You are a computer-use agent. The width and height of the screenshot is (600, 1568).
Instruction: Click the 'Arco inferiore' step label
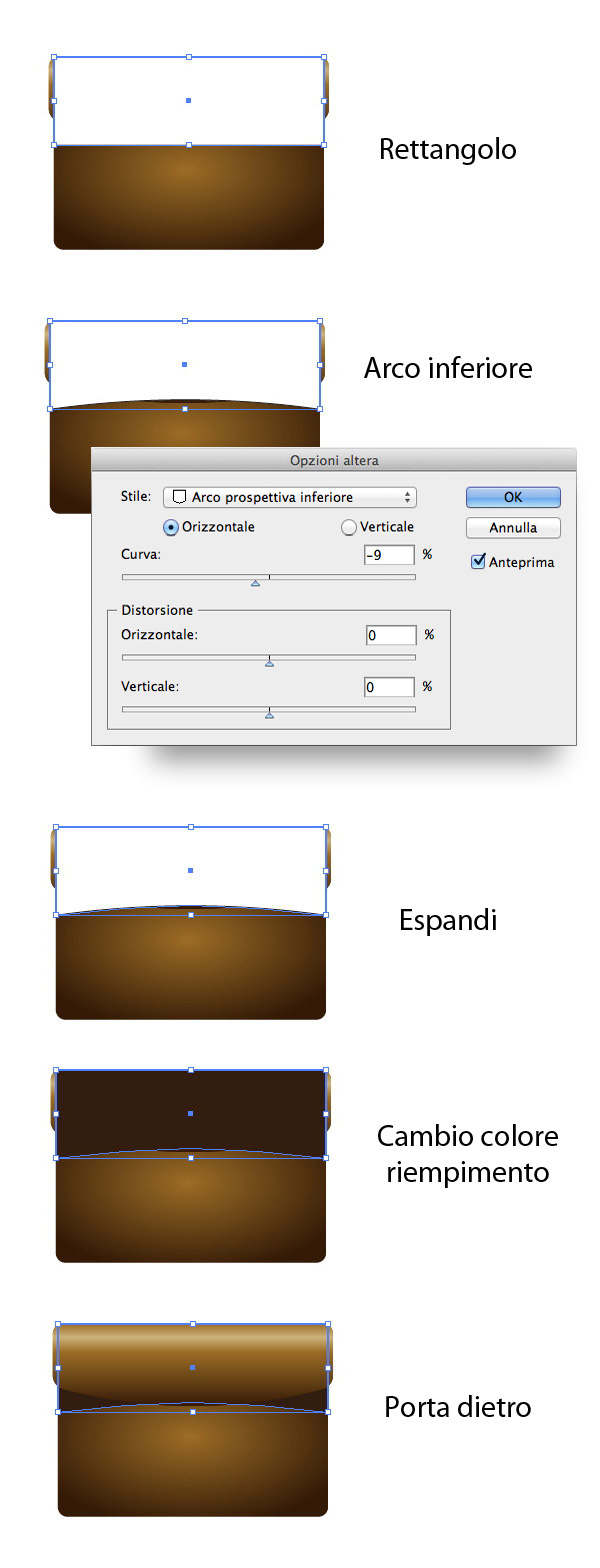448,368
